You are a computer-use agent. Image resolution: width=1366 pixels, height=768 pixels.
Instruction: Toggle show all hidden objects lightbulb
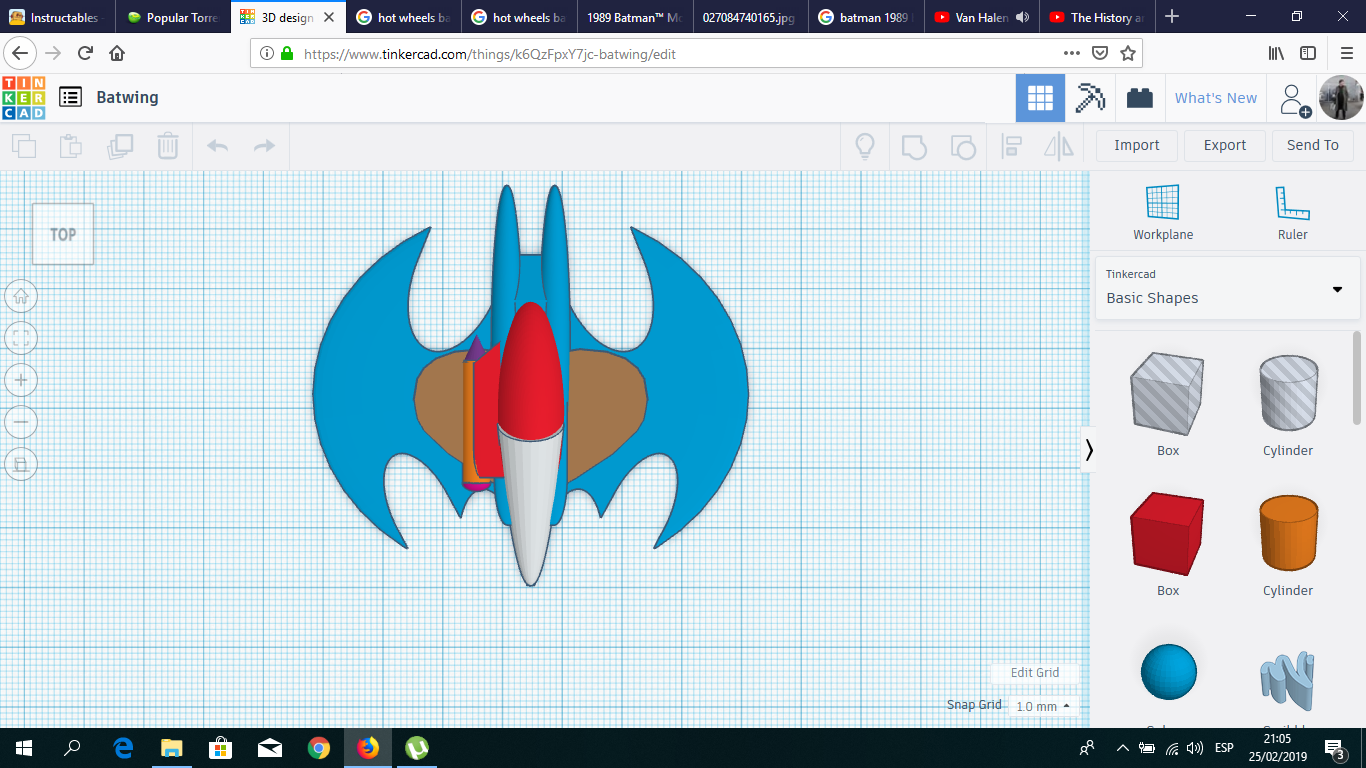[864, 146]
